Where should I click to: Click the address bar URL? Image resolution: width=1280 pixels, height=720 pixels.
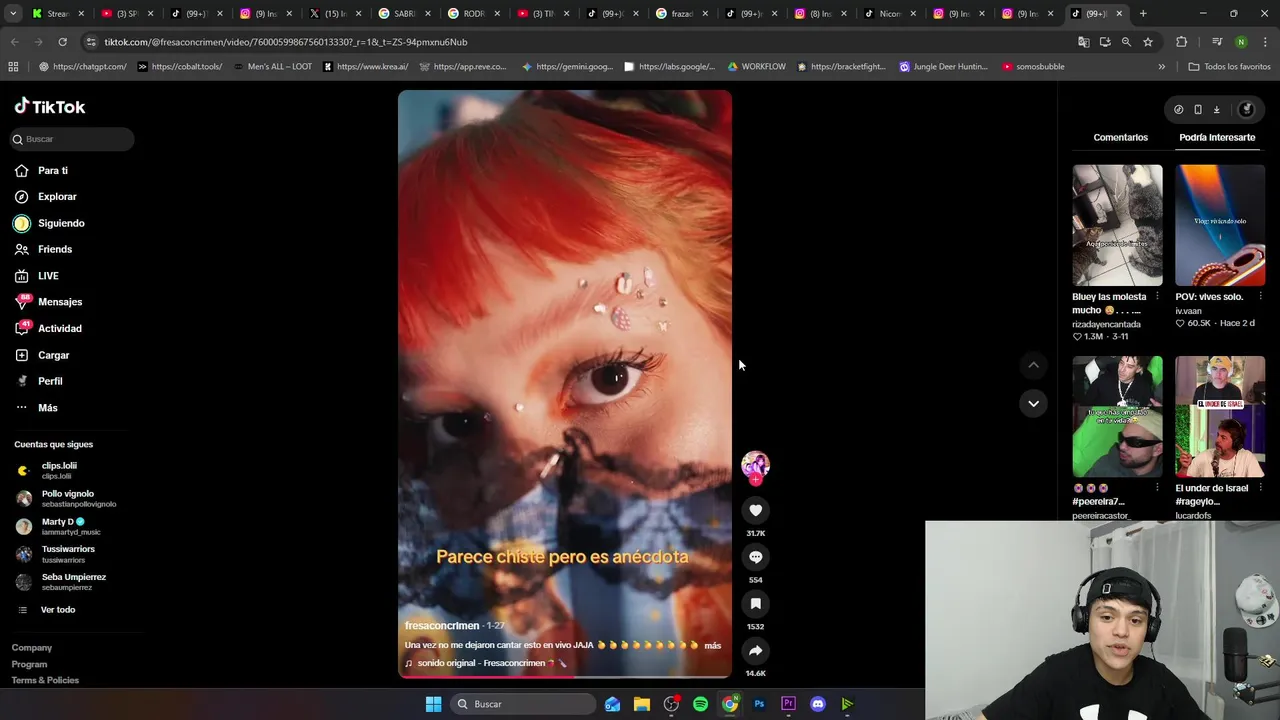[285, 42]
